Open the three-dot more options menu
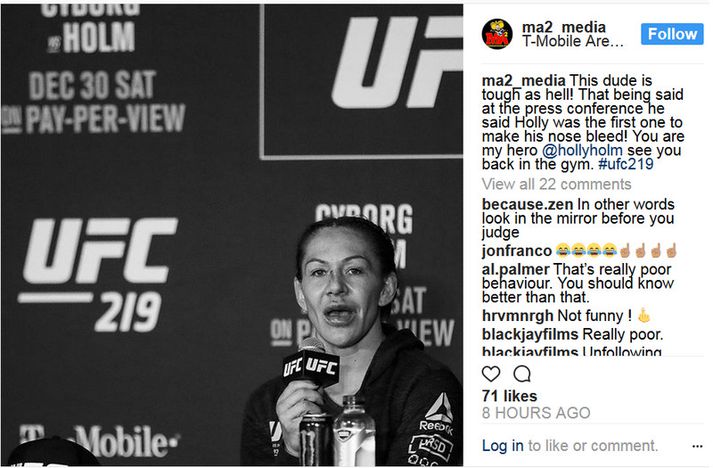Image resolution: width=713 pixels, height=468 pixels. 697,446
